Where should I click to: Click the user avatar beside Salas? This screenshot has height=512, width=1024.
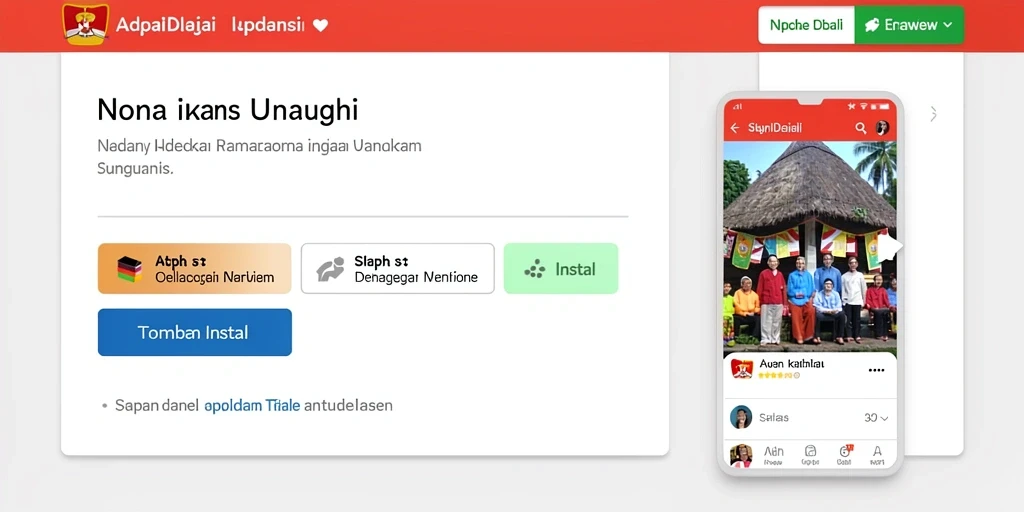coord(741,417)
